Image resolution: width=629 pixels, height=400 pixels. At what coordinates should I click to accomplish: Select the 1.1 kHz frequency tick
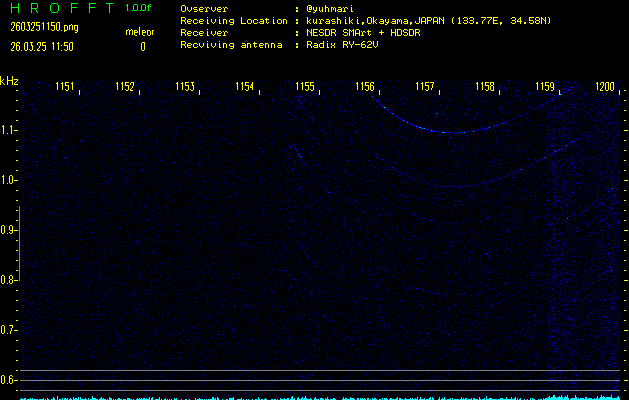tap(9, 130)
